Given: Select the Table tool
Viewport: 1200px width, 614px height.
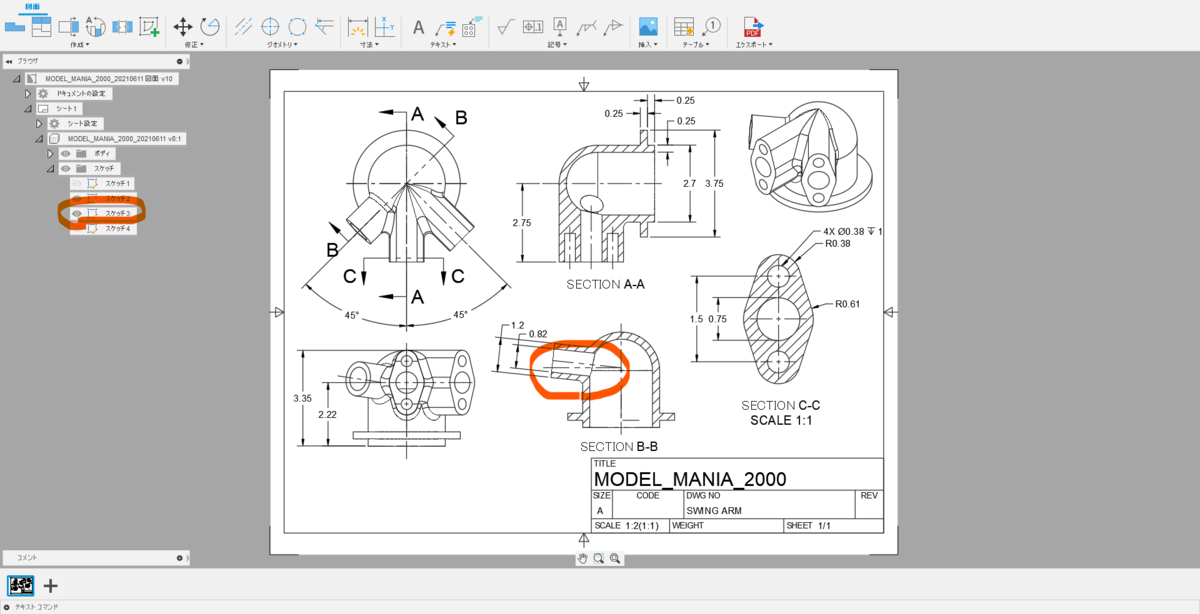Looking at the screenshot, I should tap(683, 26).
